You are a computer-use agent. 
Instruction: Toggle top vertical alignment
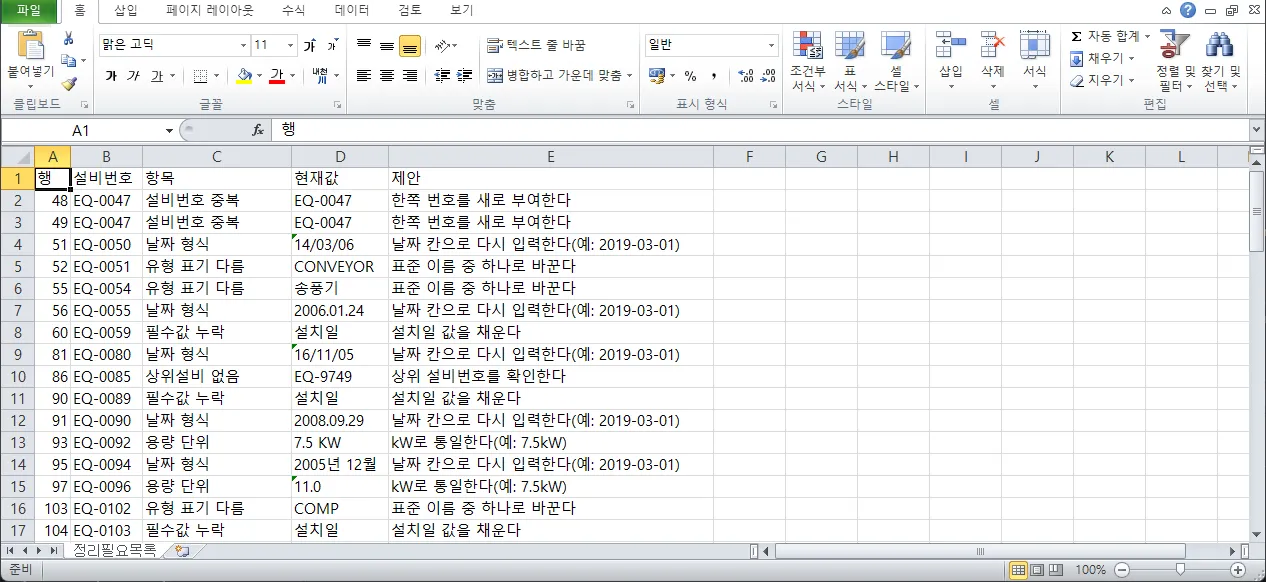click(364, 46)
